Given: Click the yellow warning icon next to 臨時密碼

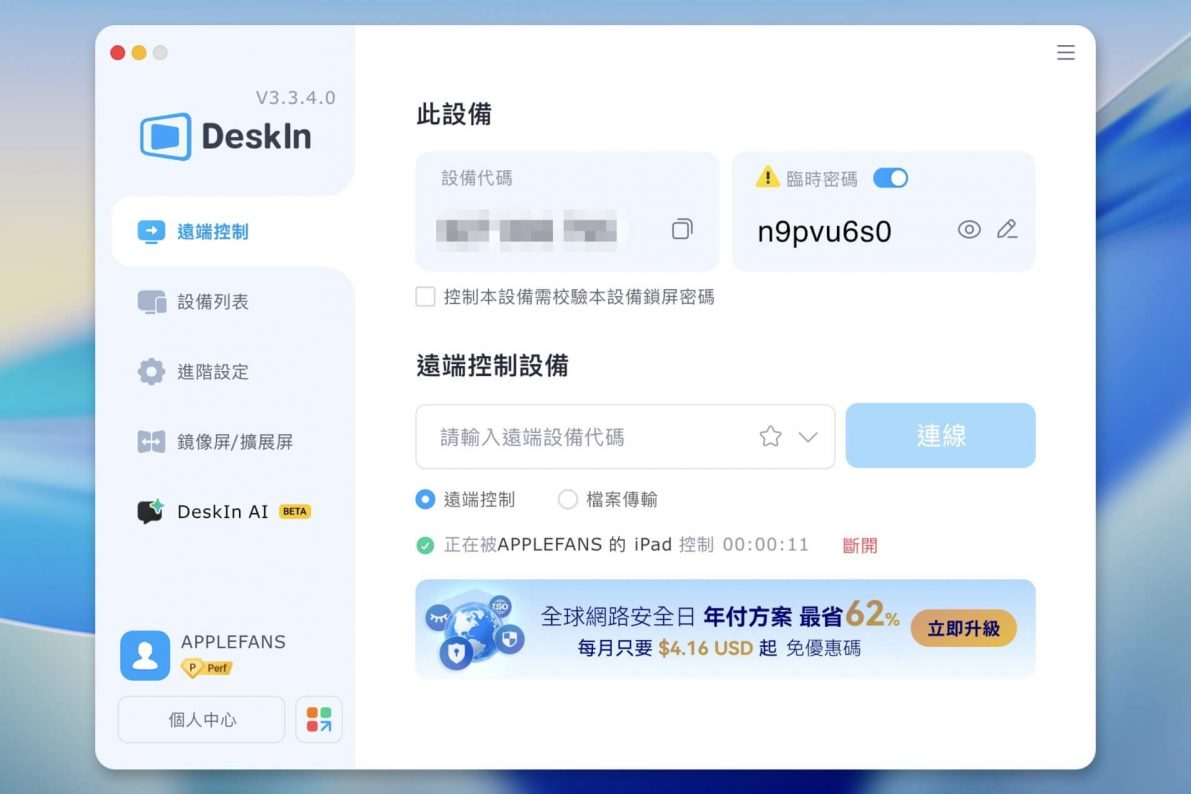Looking at the screenshot, I should 767,178.
